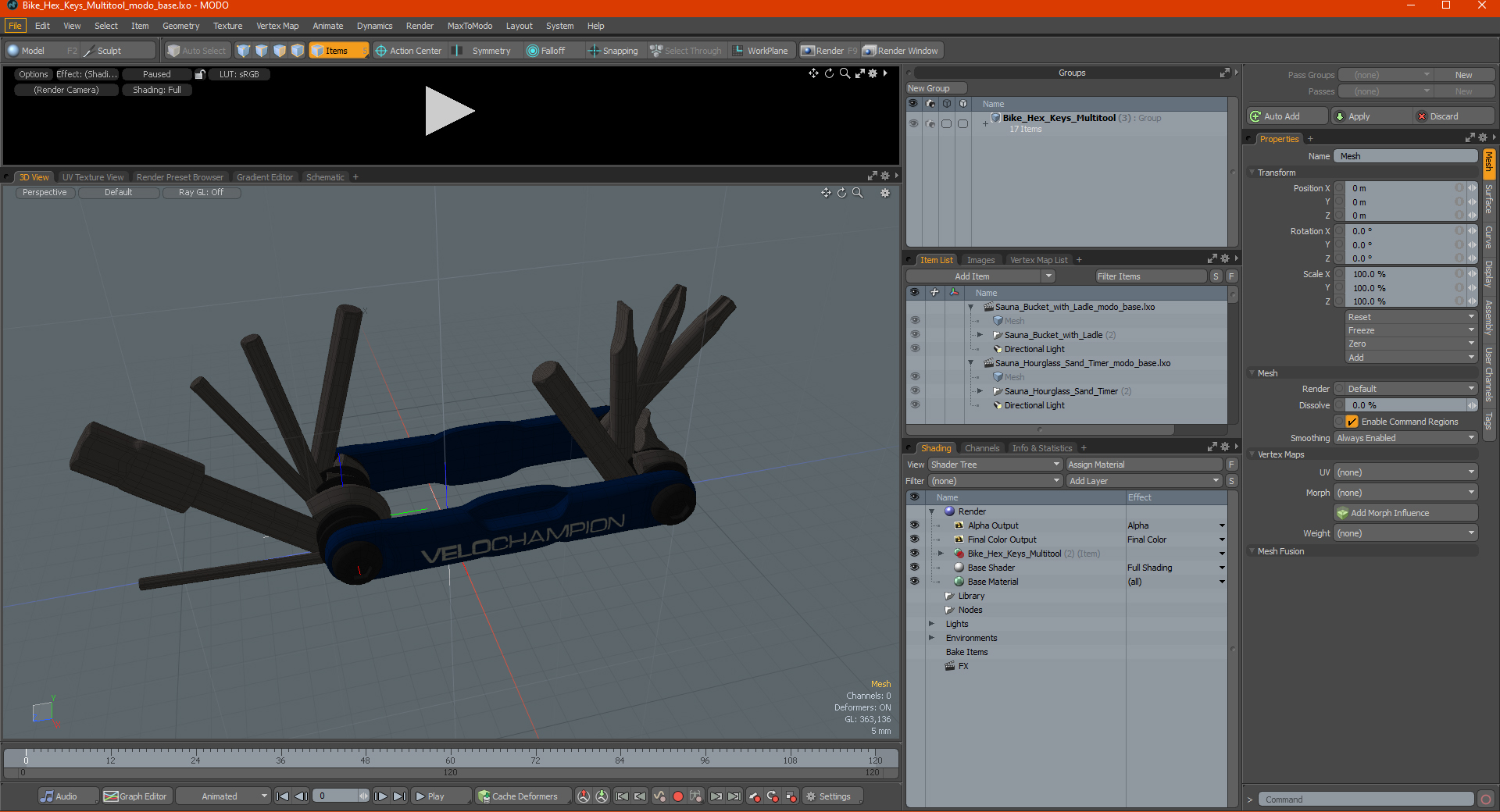Toggle Snapping
This screenshot has height=812, width=1500.
613,51
